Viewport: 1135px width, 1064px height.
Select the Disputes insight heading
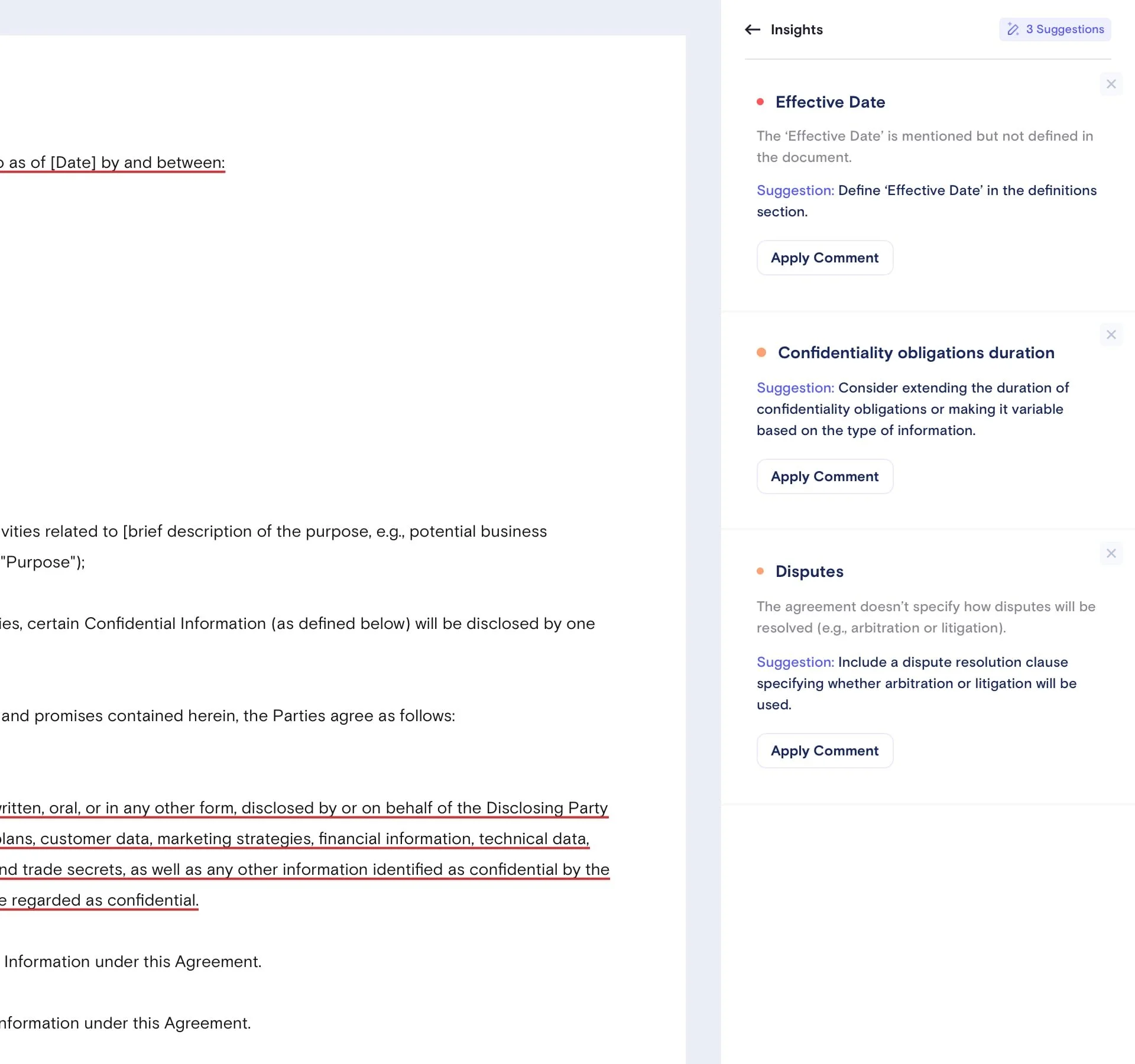(809, 572)
